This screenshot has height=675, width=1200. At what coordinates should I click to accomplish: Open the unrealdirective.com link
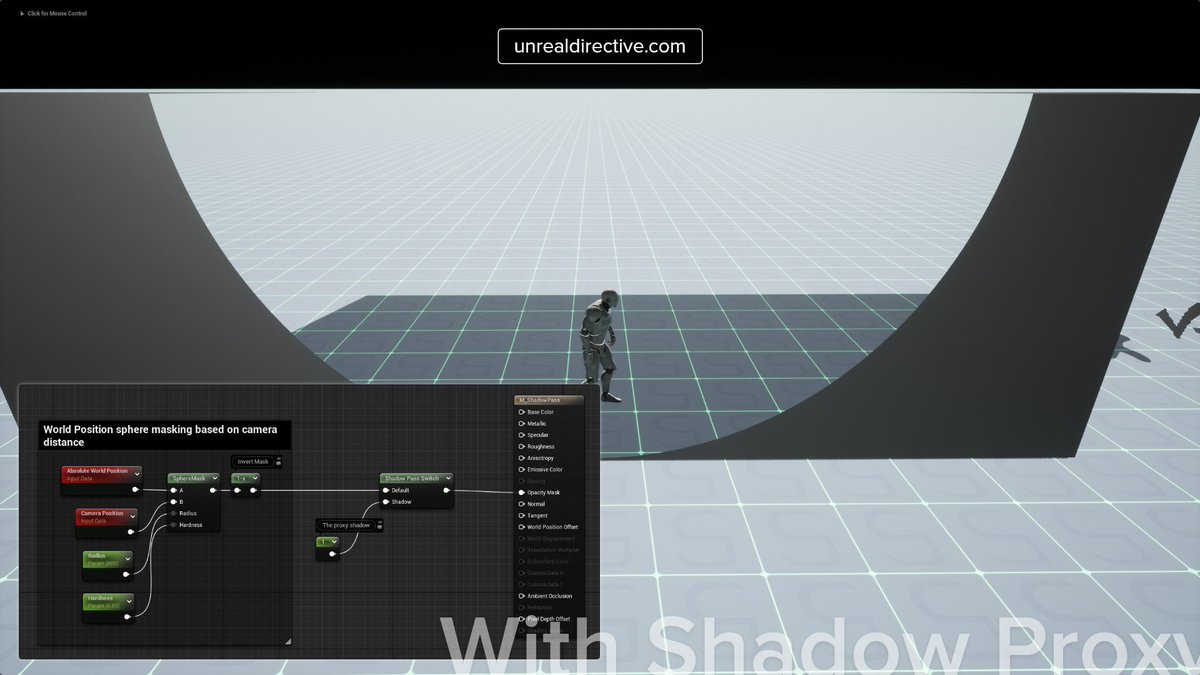(600, 46)
